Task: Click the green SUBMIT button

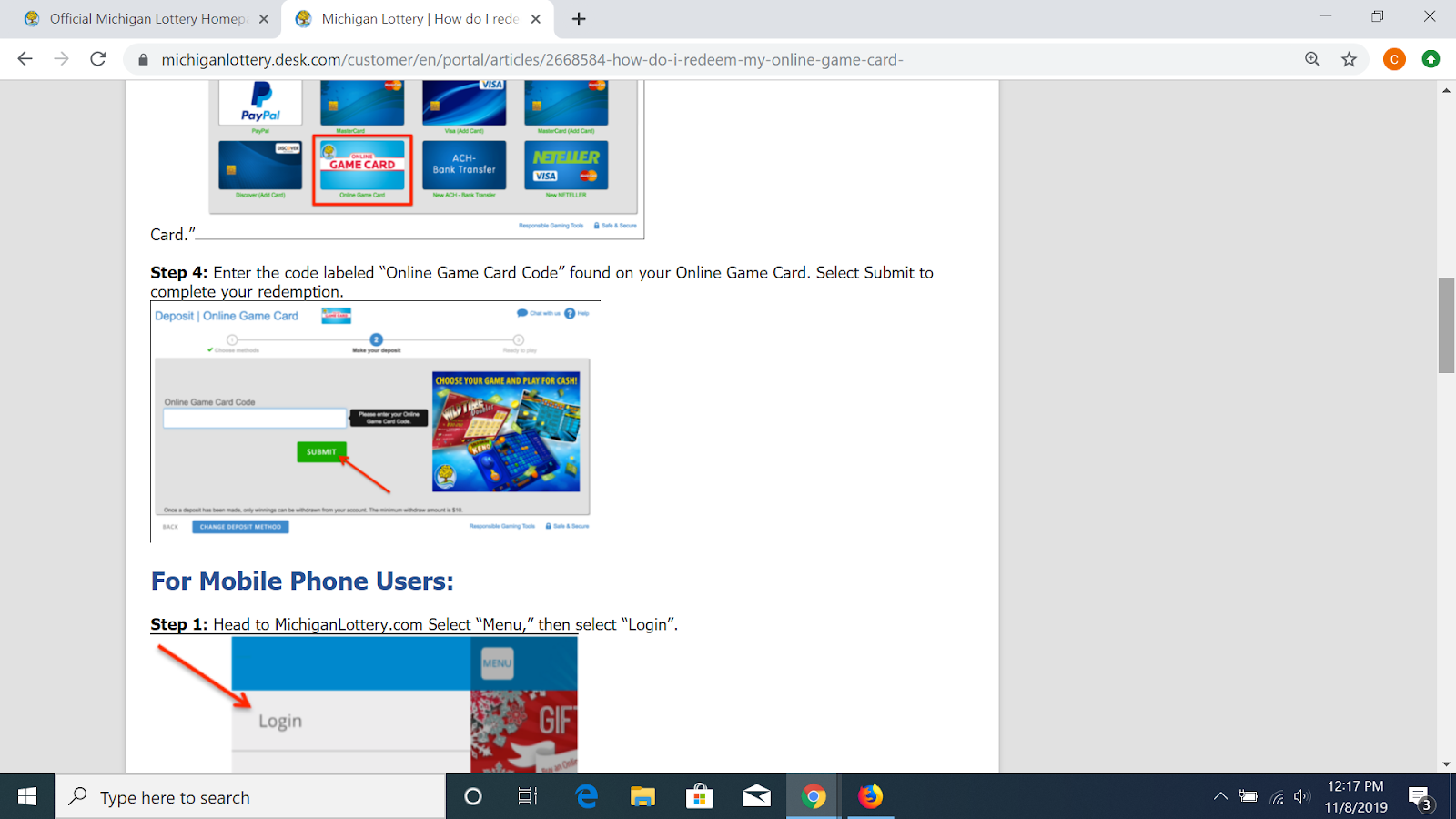Action: tap(321, 452)
